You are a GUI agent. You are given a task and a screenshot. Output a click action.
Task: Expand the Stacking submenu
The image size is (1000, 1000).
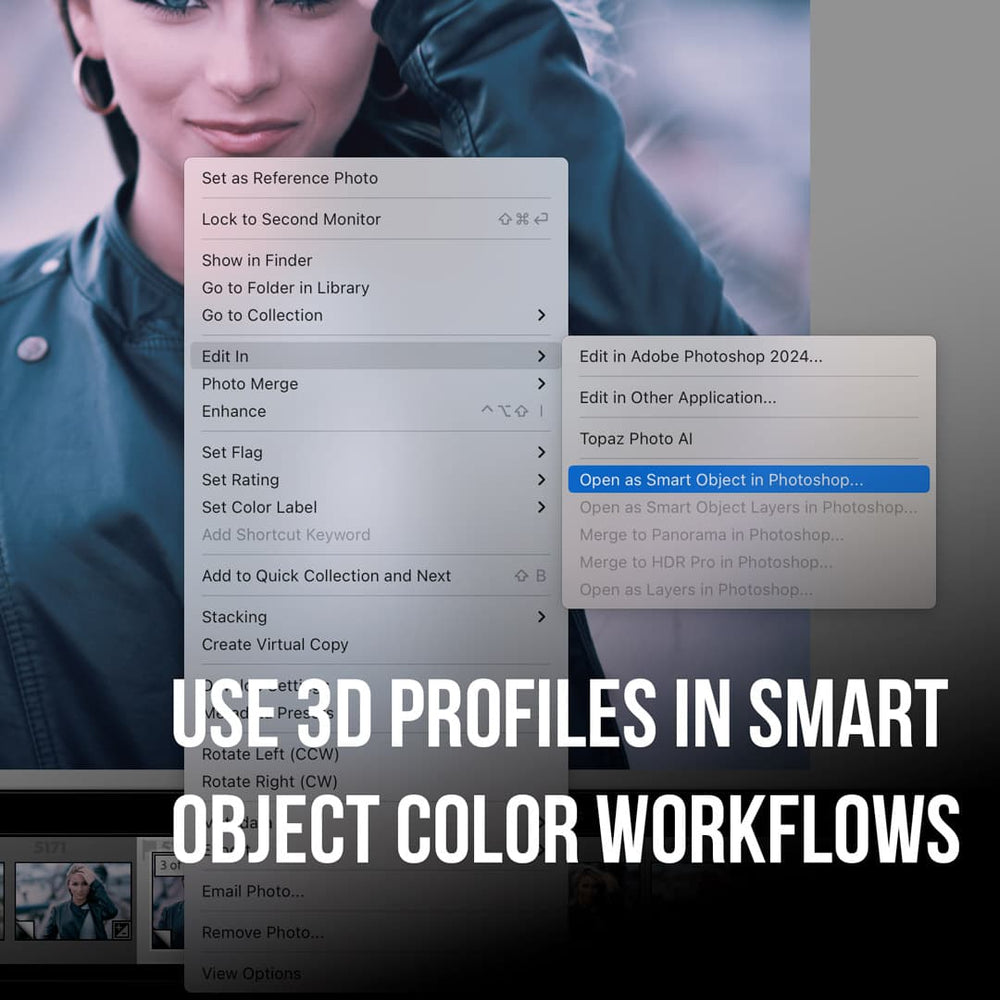[543, 617]
